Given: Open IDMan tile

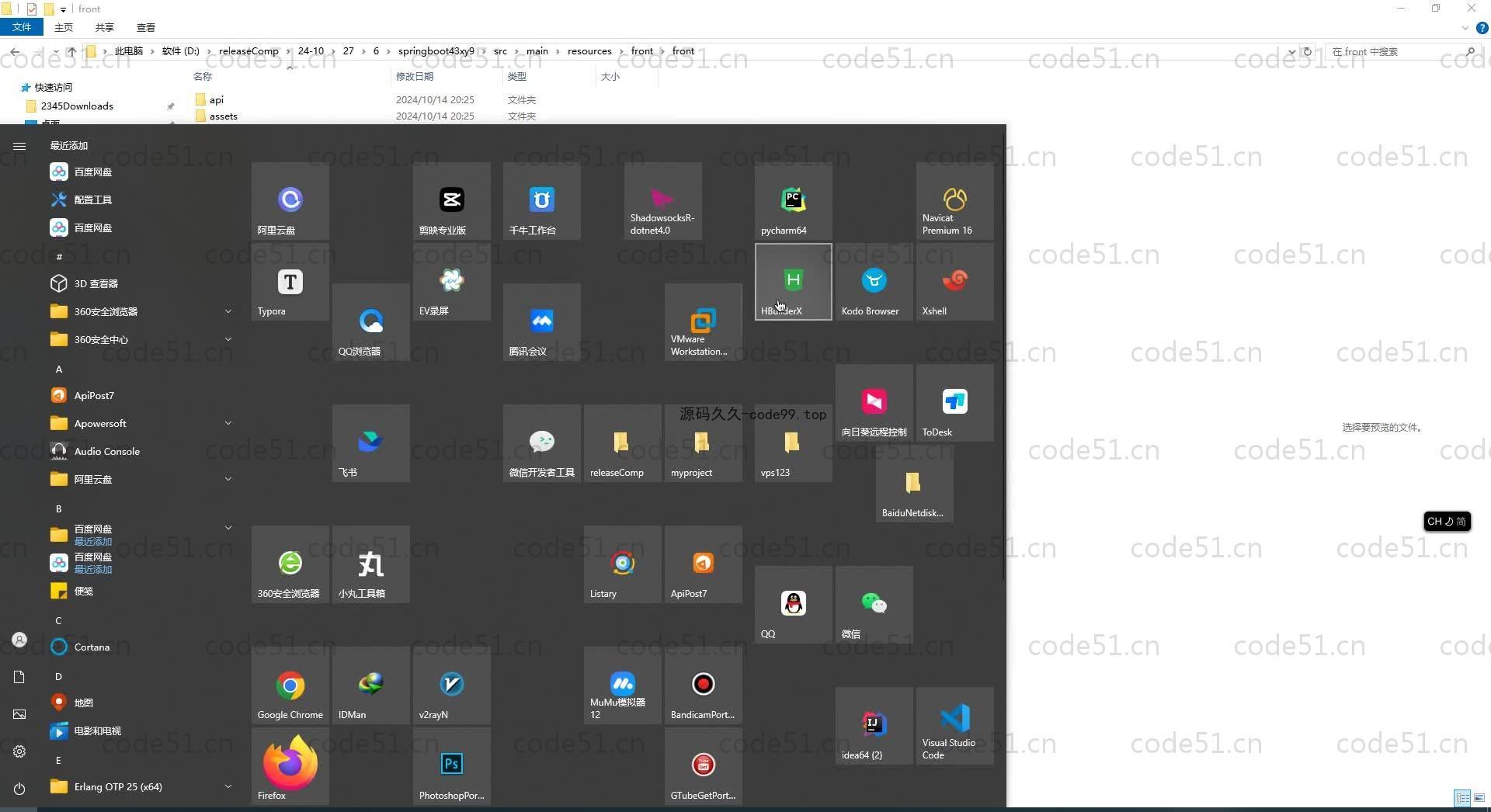Looking at the screenshot, I should (x=370, y=685).
